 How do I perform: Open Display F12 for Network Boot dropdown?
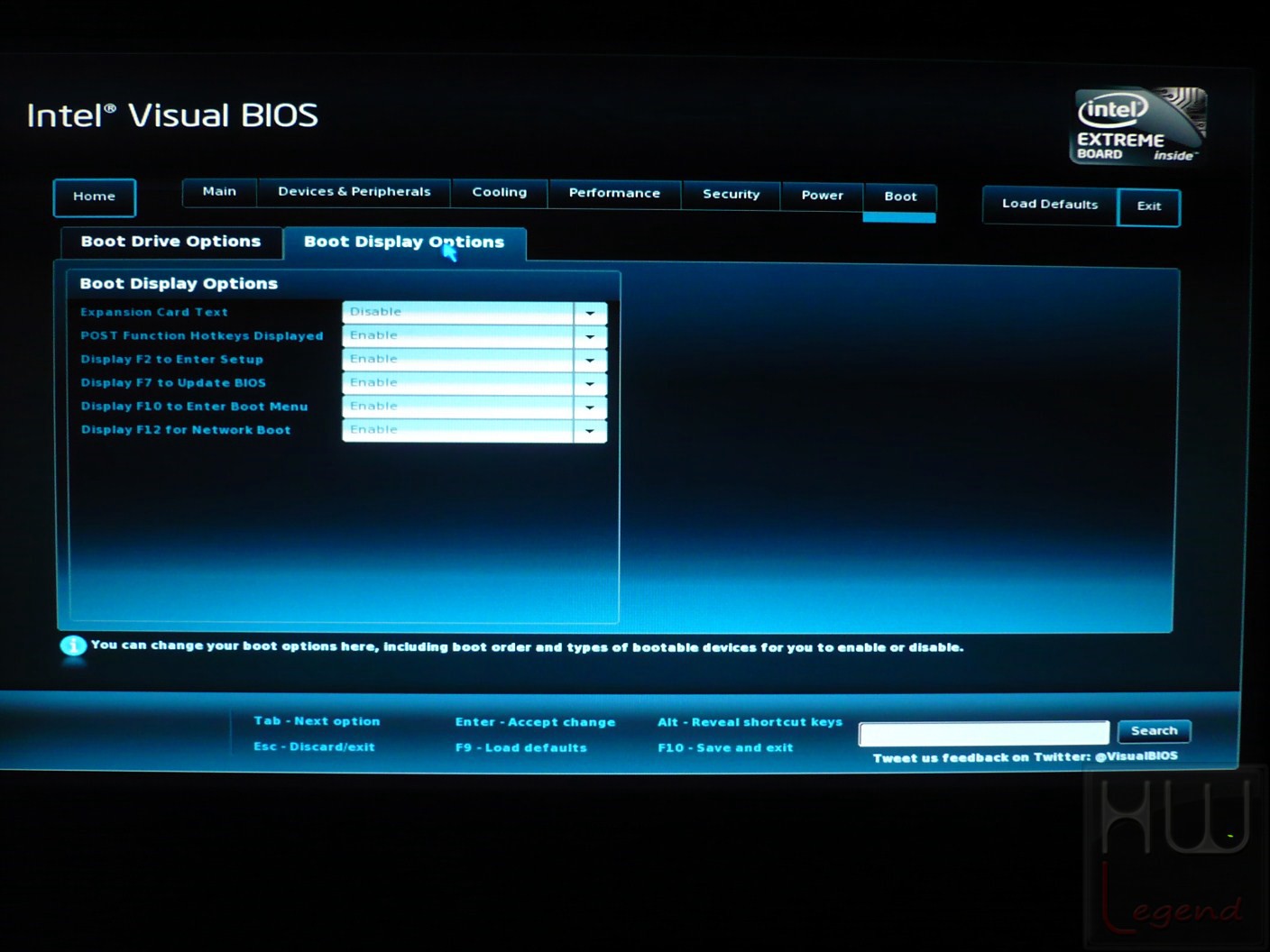pyautogui.click(x=474, y=430)
